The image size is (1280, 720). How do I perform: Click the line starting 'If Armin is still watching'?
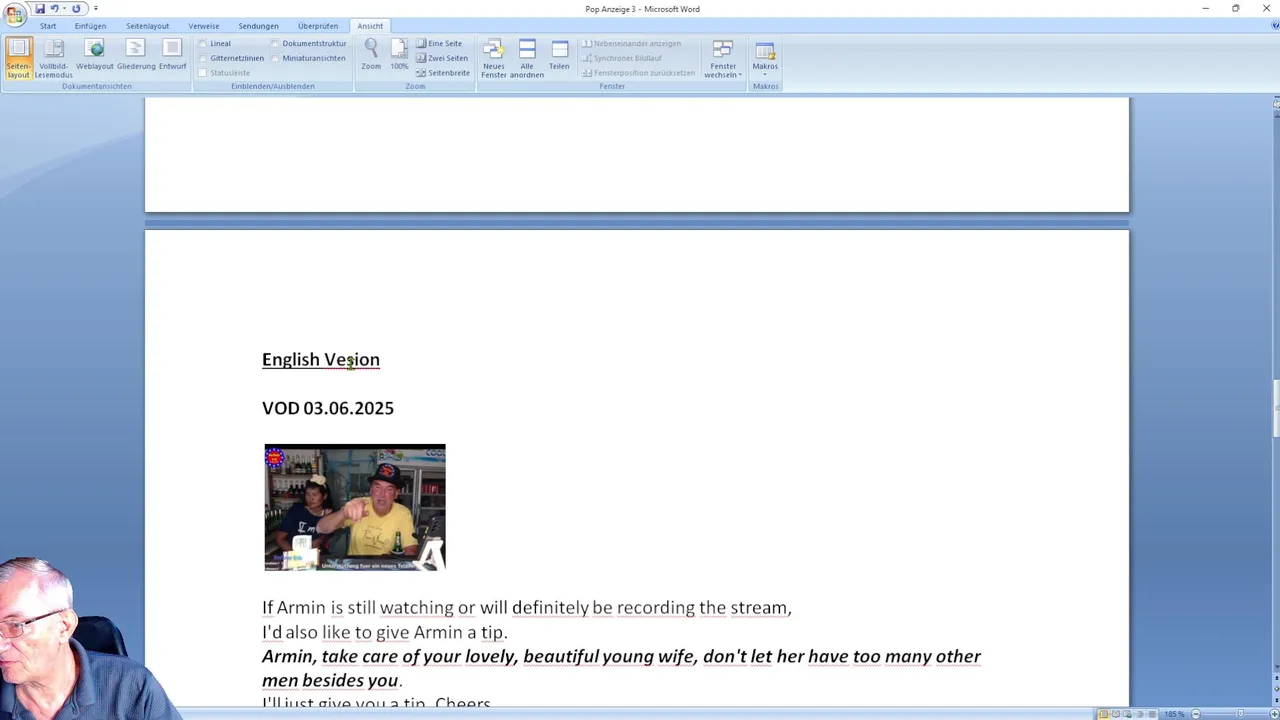click(527, 608)
